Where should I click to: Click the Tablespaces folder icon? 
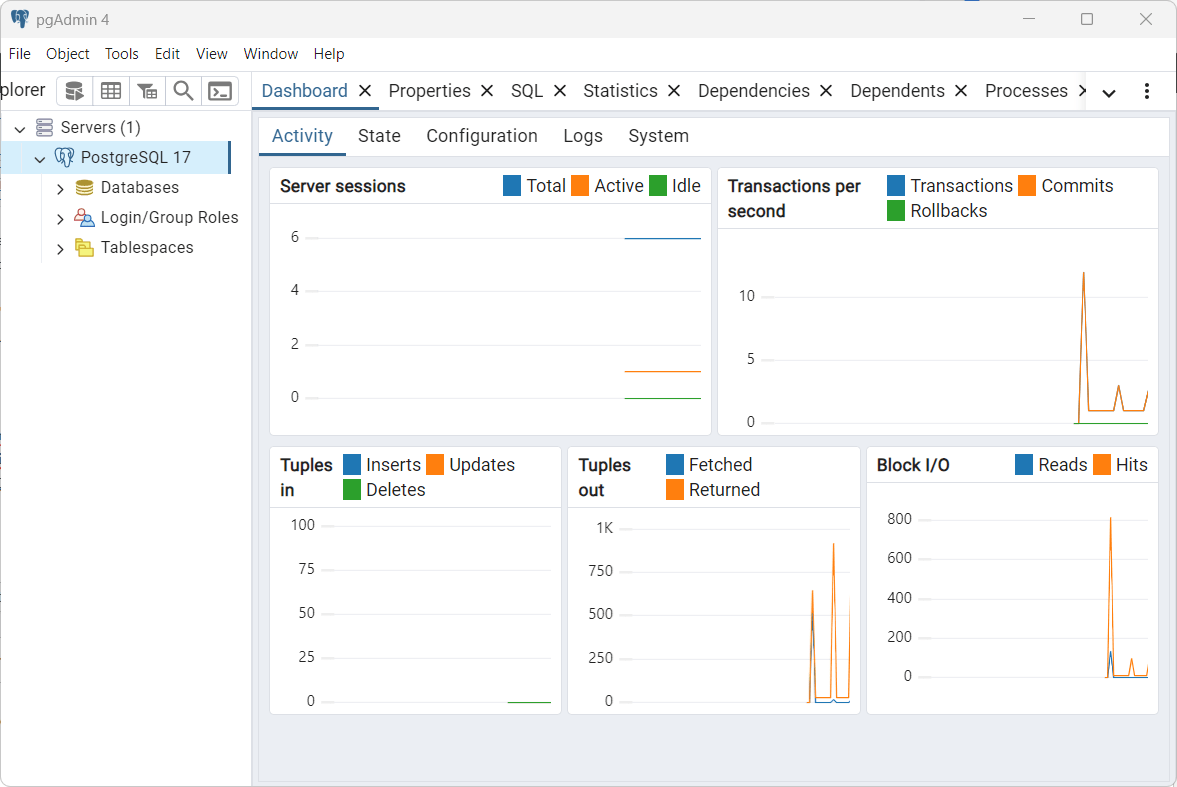coord(84,247)
